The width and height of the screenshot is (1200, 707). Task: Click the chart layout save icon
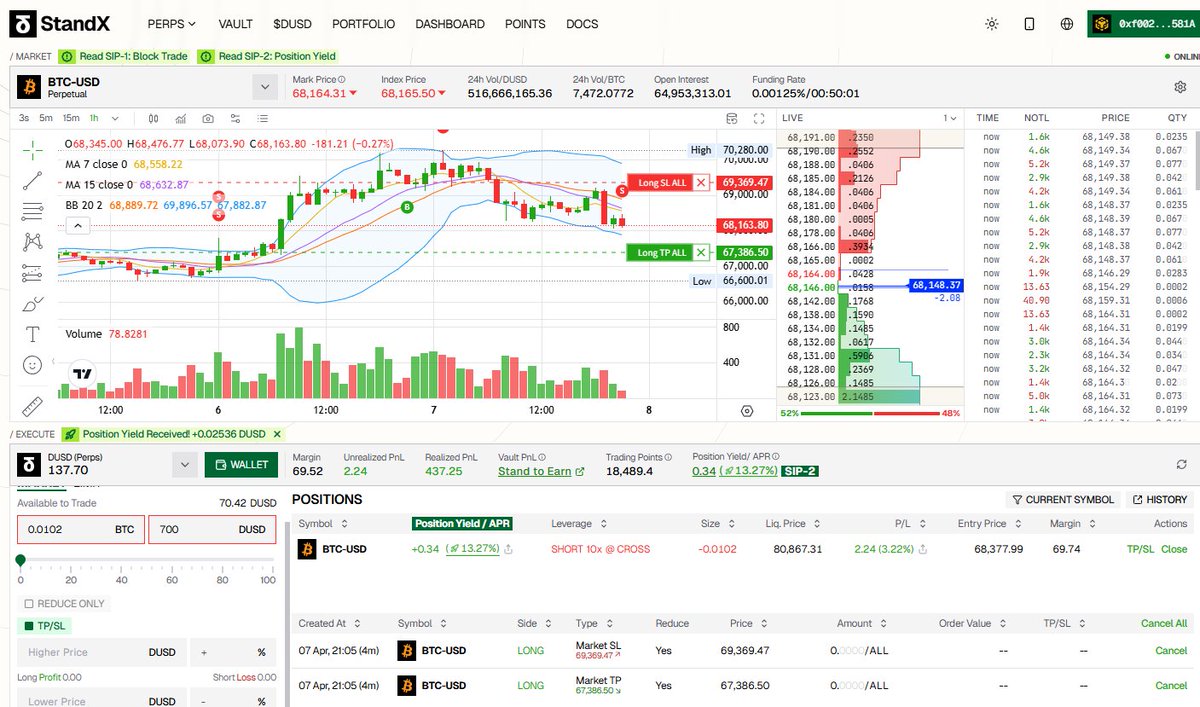[732, 118]
